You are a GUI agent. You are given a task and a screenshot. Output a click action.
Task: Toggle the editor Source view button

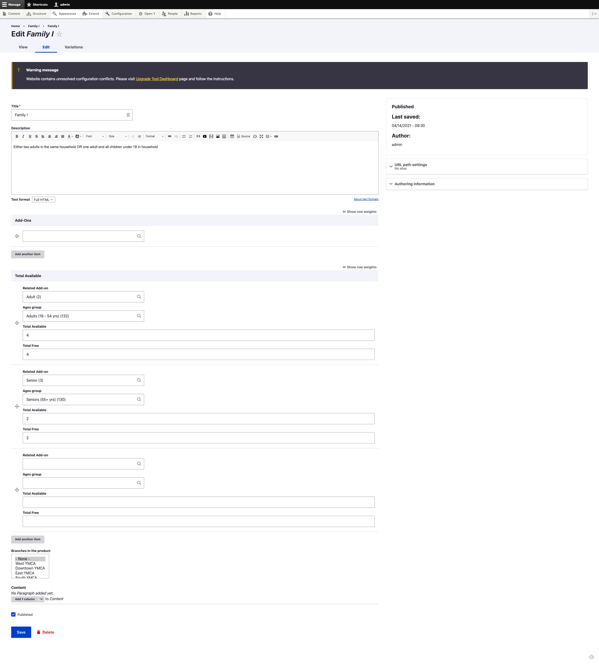pyautogui.click(x=243, y=136)
